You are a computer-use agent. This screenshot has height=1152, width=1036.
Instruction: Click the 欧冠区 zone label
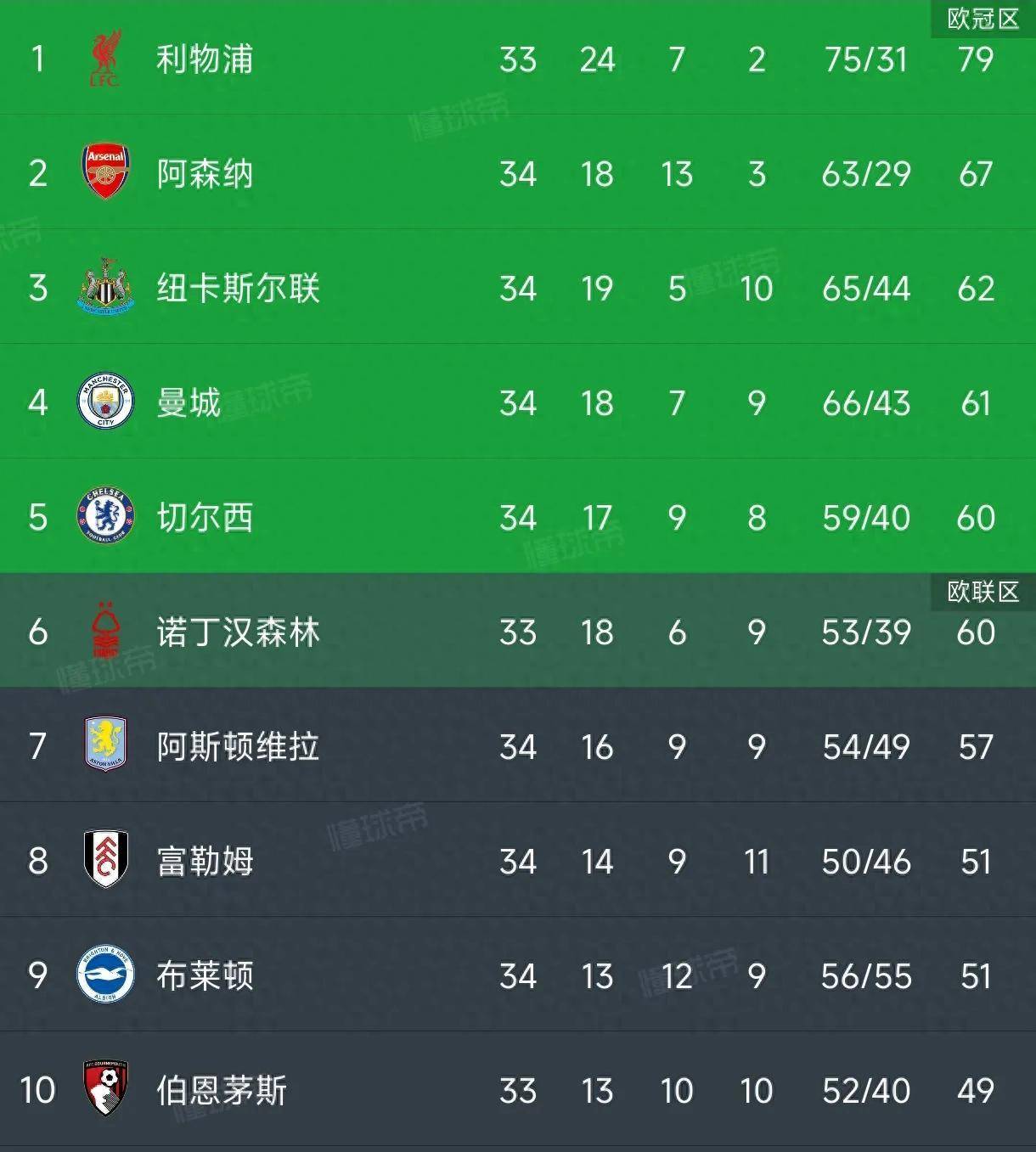(x=983, y=18)
